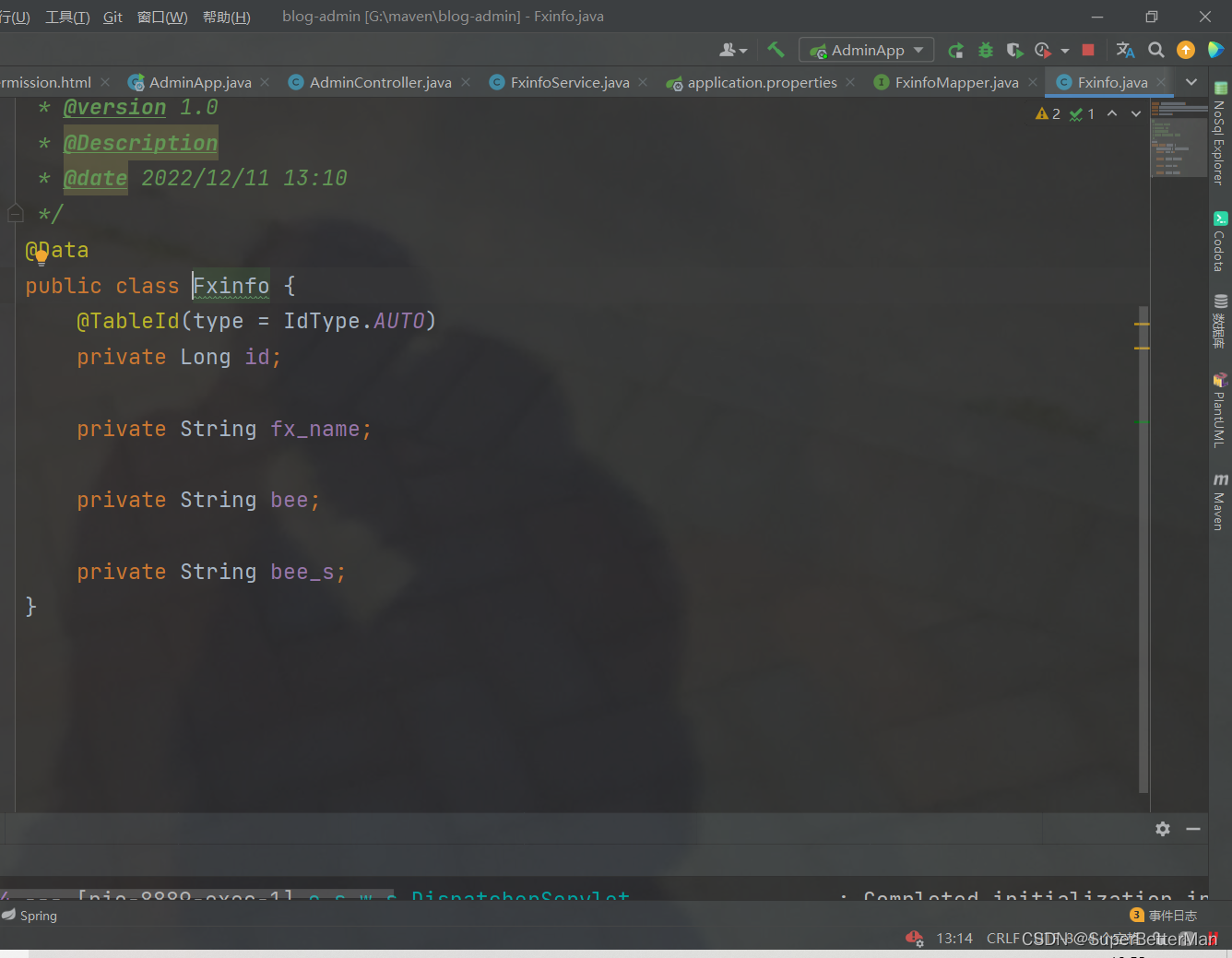
Task: Close the application.properties tab
Action: (x=850, y=82)
